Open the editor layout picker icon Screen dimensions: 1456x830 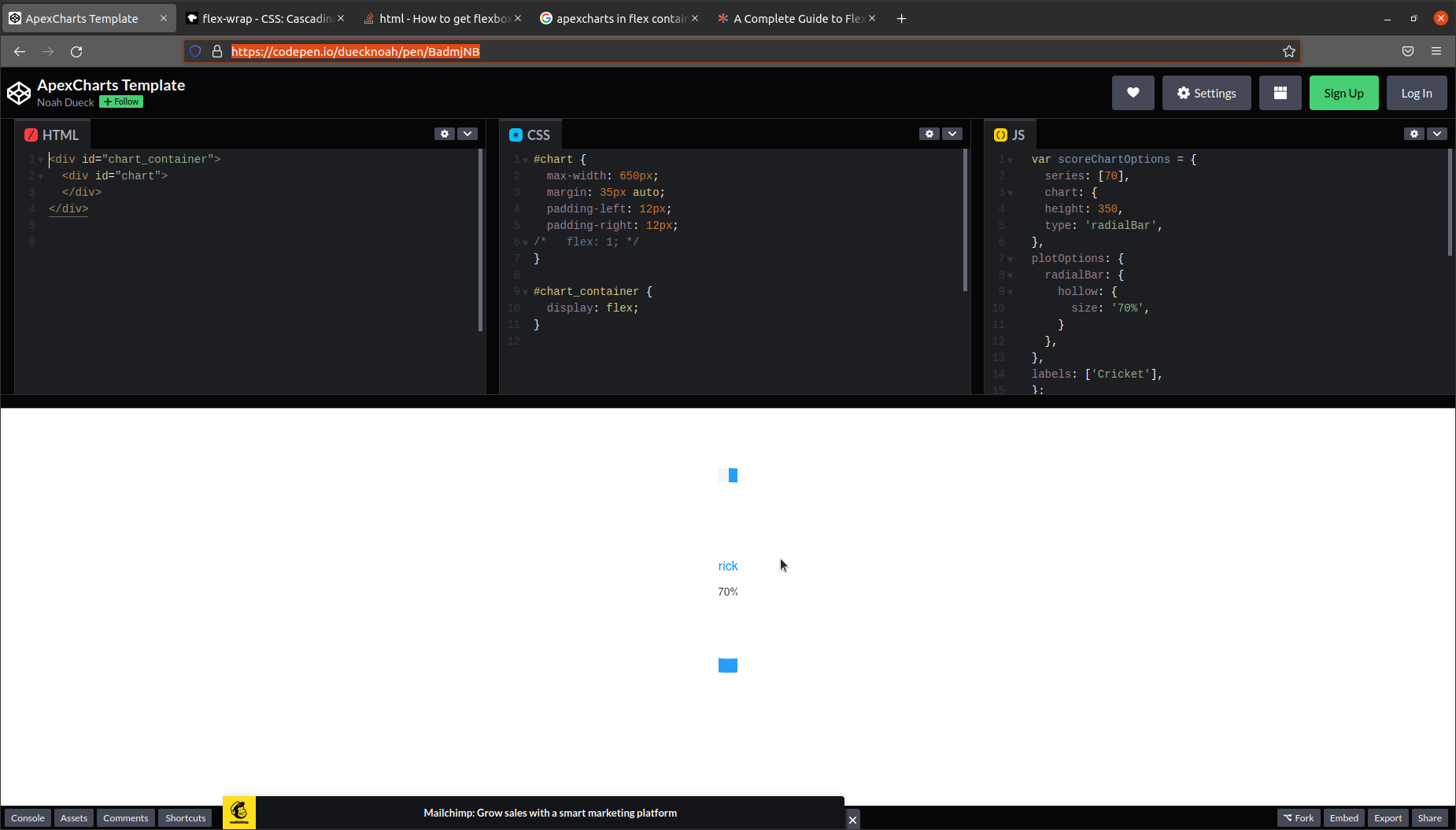click(x=1279, y=92)
